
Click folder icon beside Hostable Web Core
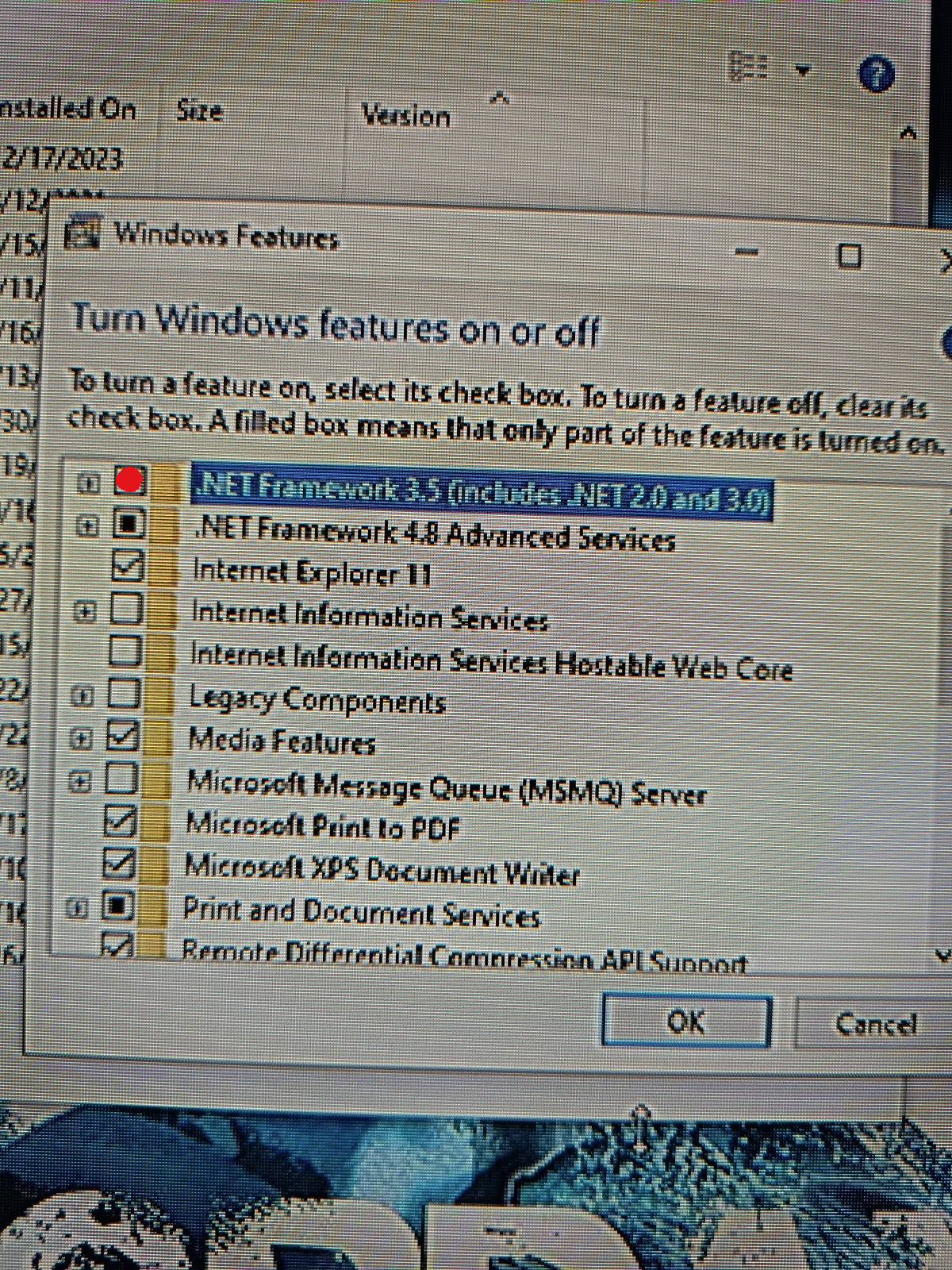click(159, 652)
